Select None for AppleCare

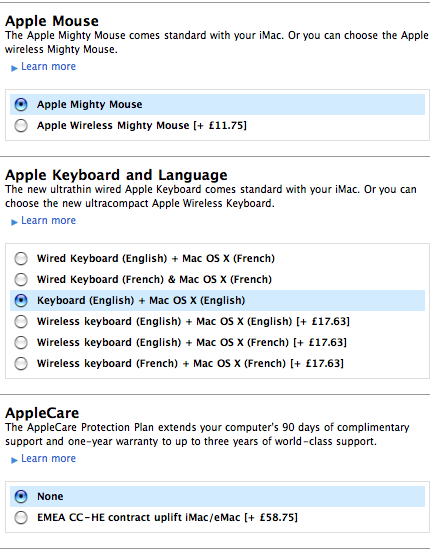click(21, 496)
